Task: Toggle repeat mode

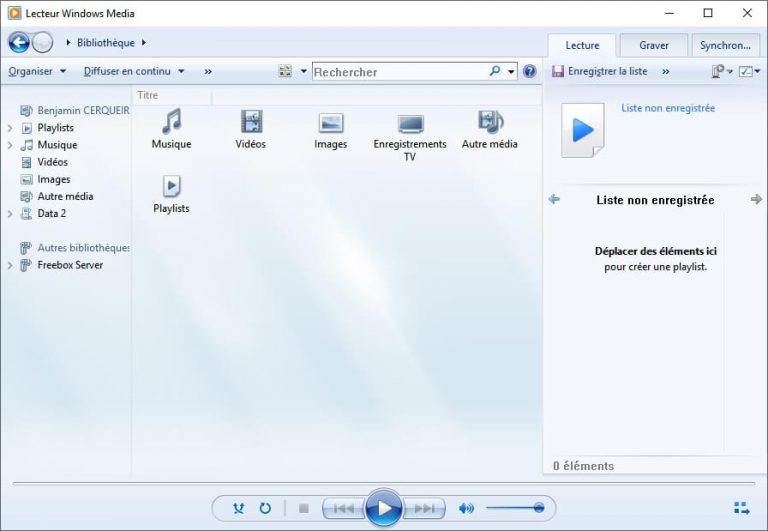Action: 265,508
